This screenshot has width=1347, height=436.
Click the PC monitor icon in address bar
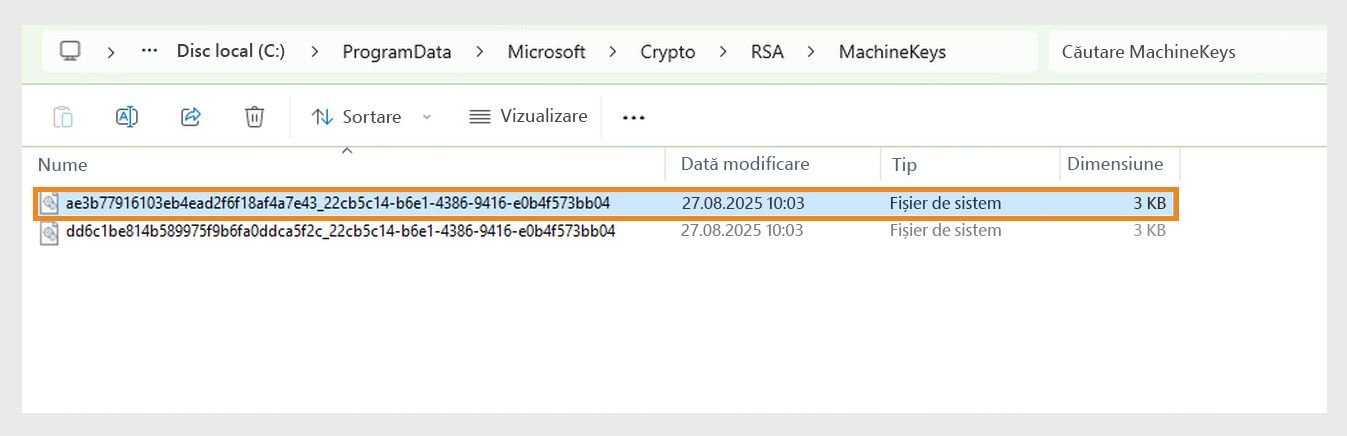pos(69,51)
